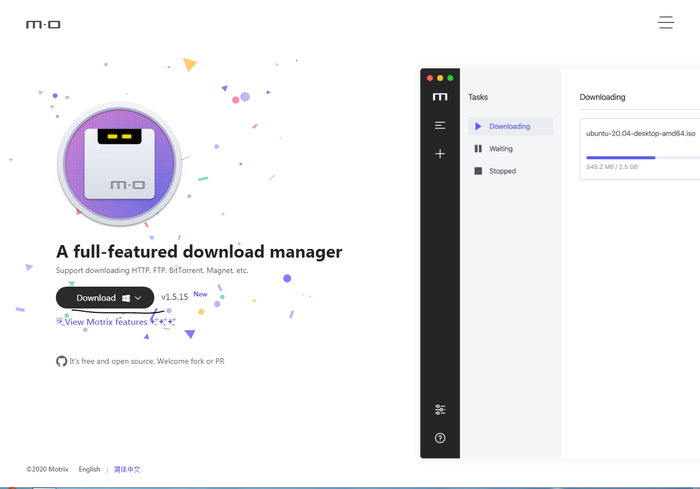Click the Tasks heading in the app panel
The height and width of the screenshot is (489, 700).
pos(478,97)
